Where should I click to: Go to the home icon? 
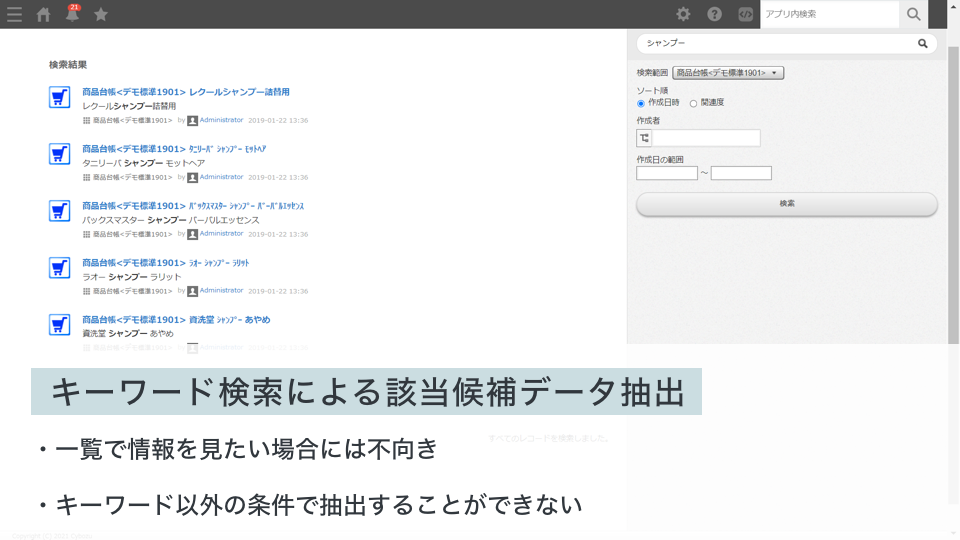click(x=43, y=14)
